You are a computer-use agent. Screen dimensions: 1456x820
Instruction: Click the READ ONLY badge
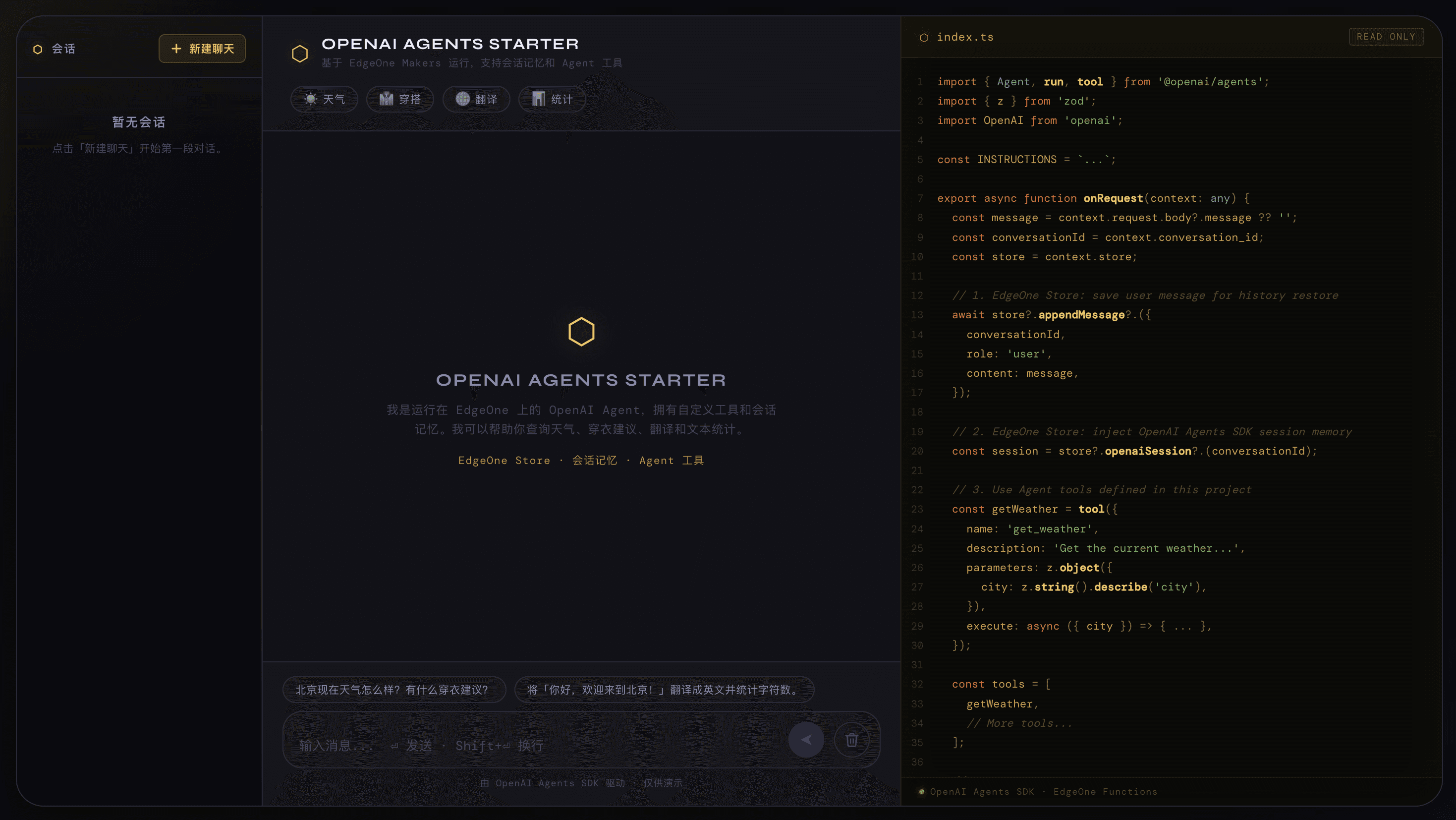(1386, 37)
